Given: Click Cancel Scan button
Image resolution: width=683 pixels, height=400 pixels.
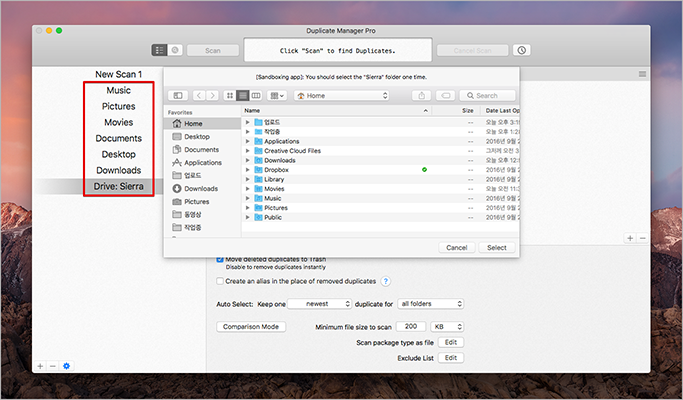Looking at the screenshot, I should (x=473, y=51).
